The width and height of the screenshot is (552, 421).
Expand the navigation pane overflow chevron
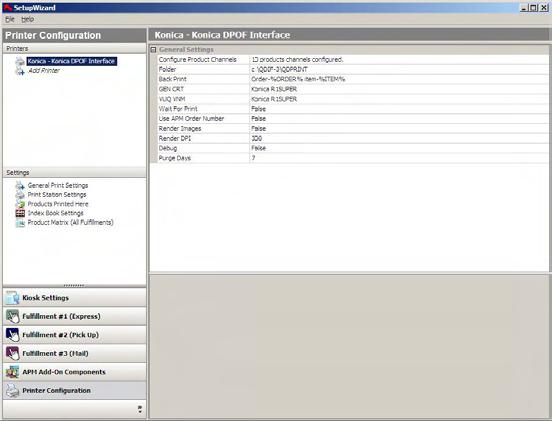140,409
